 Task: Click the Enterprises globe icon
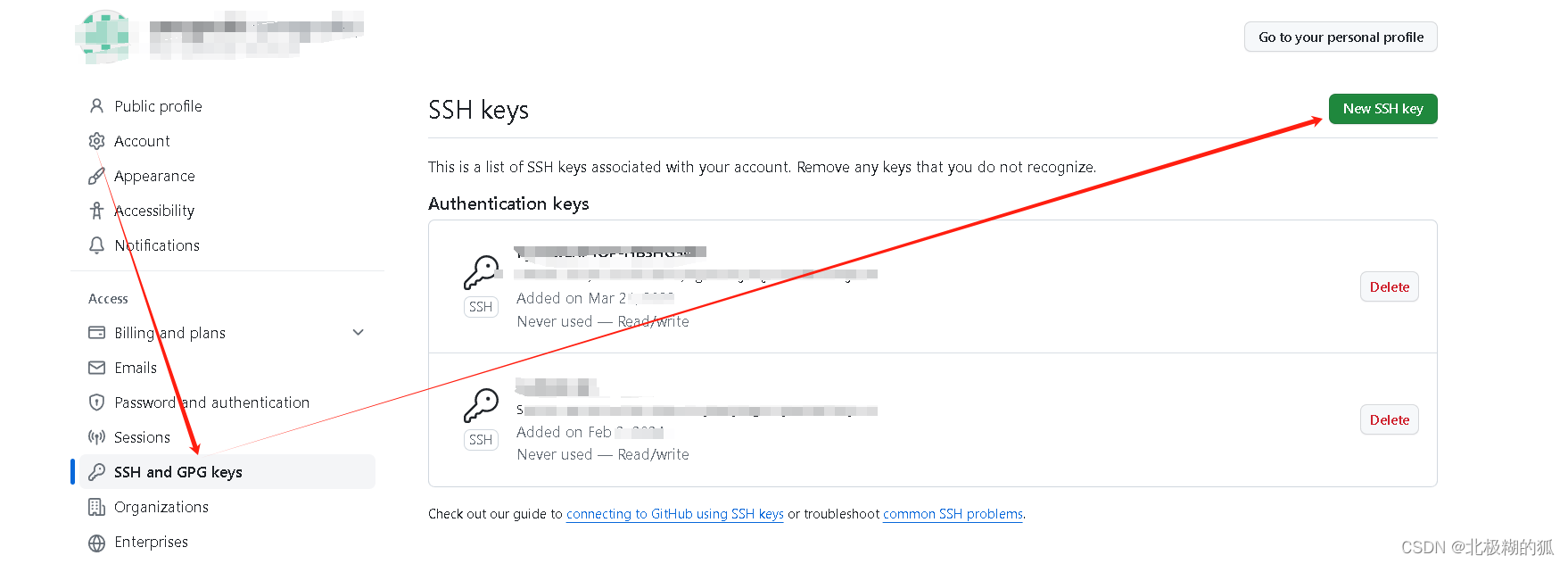(96, 542)
